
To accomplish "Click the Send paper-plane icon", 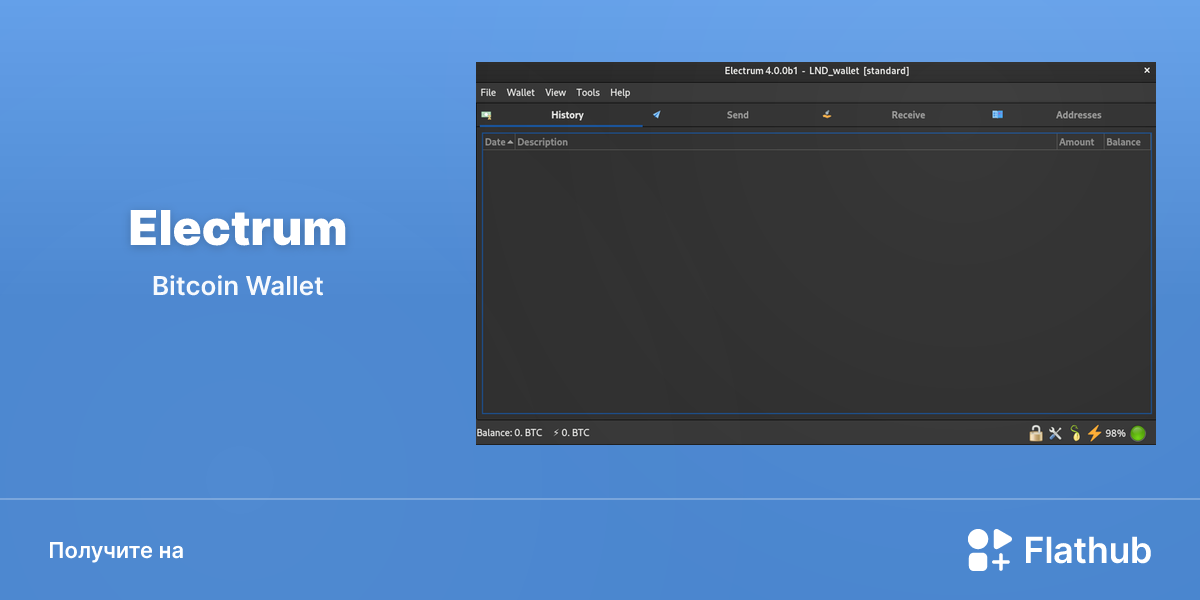I will 656,115.
